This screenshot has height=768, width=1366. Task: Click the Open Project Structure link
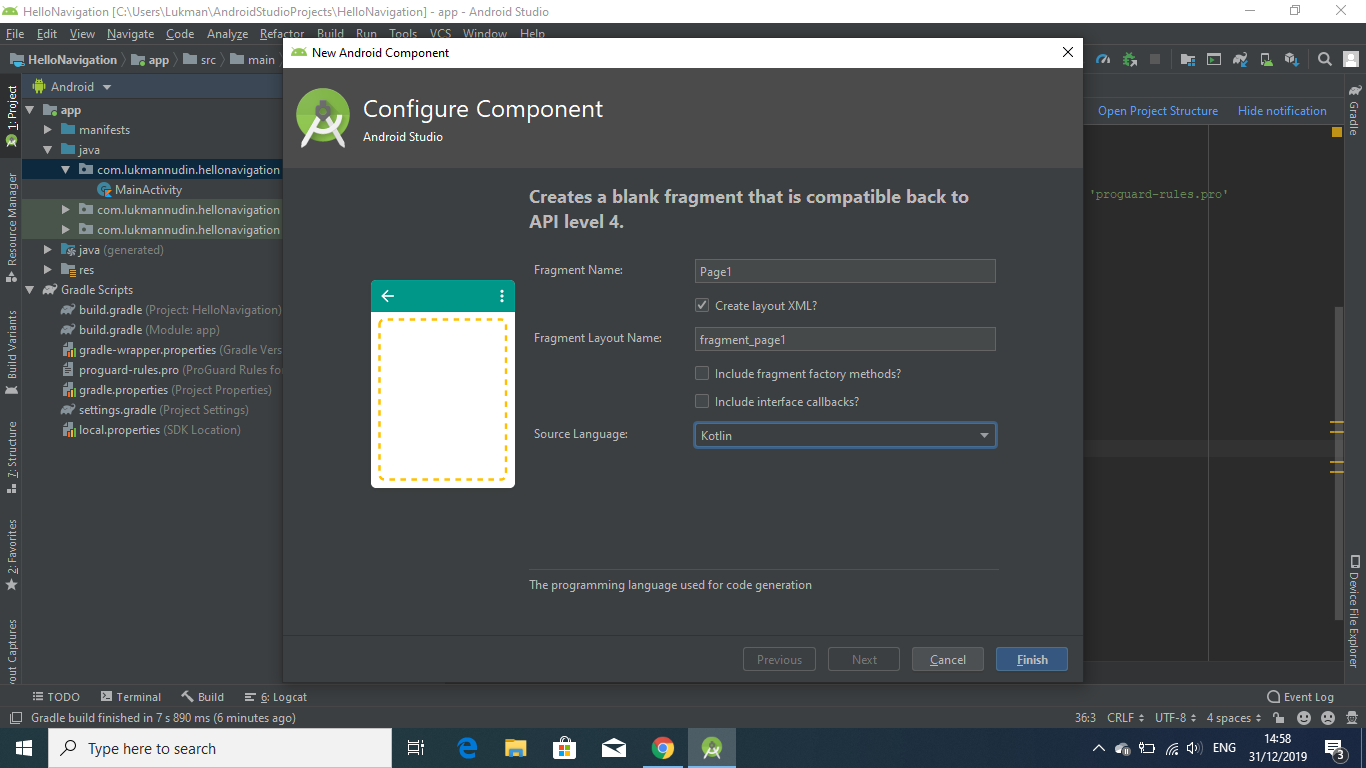(1157, 110)
